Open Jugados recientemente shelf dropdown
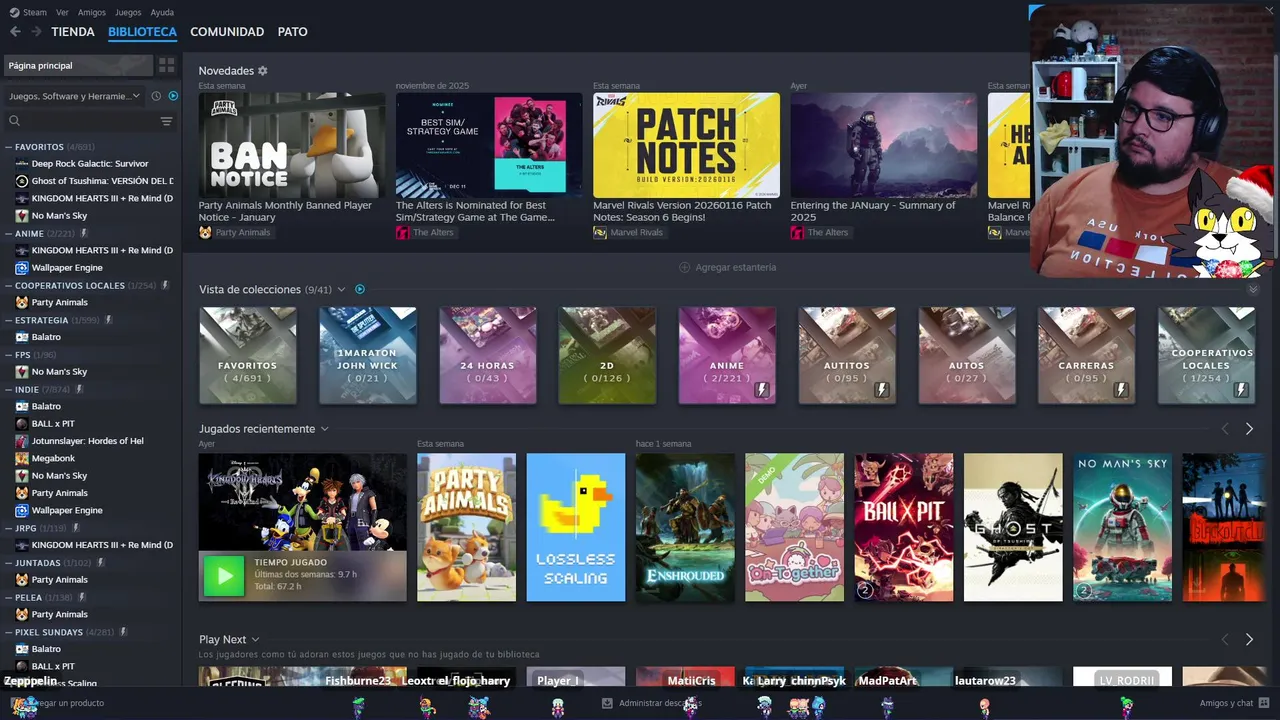This screenshot has height=720, width=1280. 324,429
